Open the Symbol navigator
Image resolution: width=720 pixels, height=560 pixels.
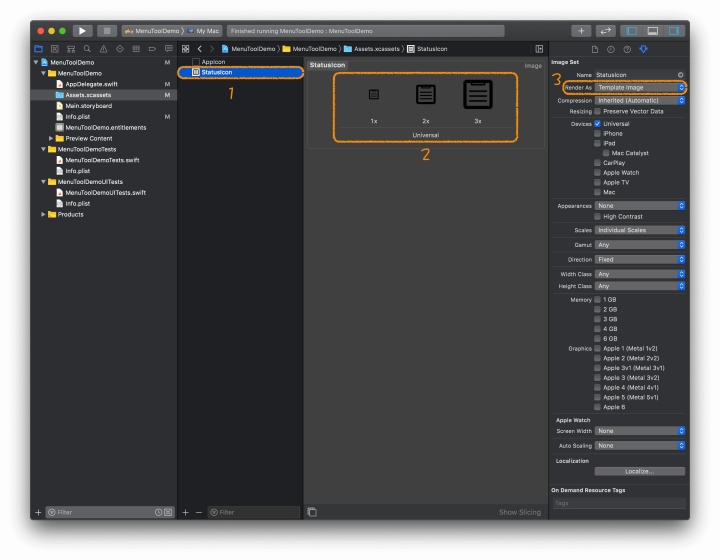[x=71, y=49]
